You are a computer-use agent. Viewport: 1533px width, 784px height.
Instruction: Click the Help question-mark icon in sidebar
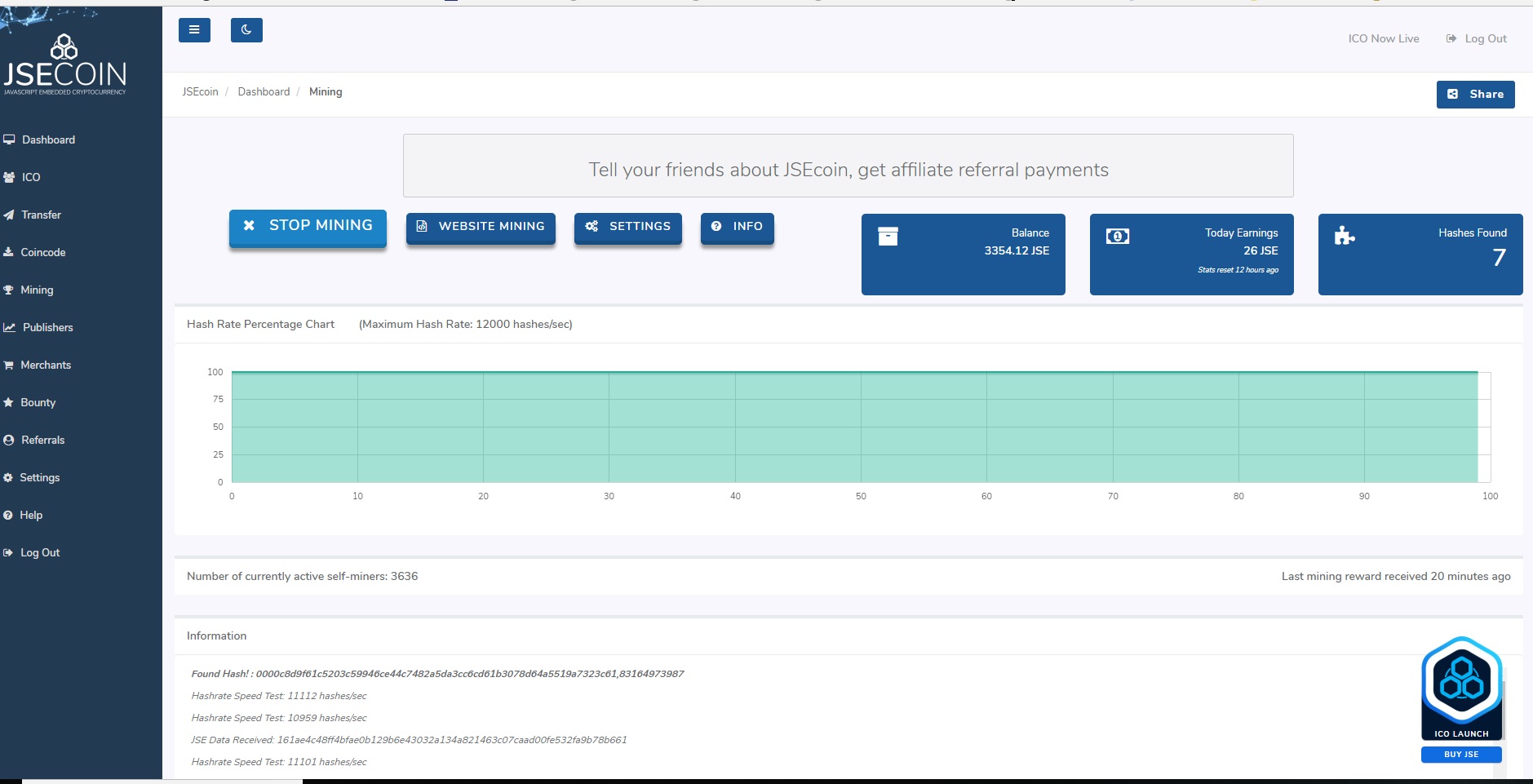8,515
